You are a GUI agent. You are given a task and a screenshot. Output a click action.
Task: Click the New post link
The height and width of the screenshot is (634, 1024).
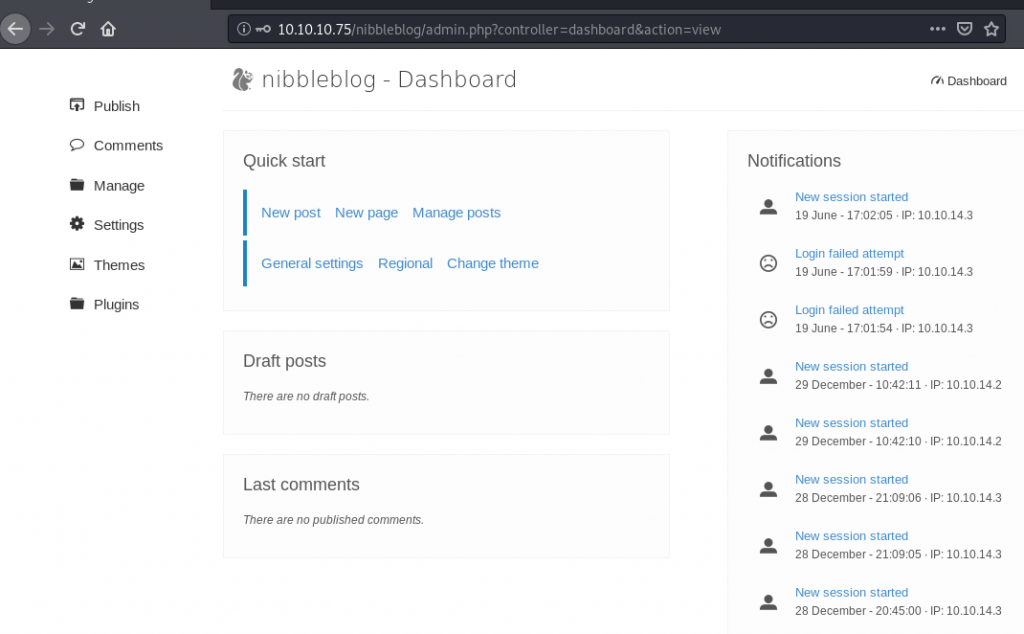click(x=291, y=213)
